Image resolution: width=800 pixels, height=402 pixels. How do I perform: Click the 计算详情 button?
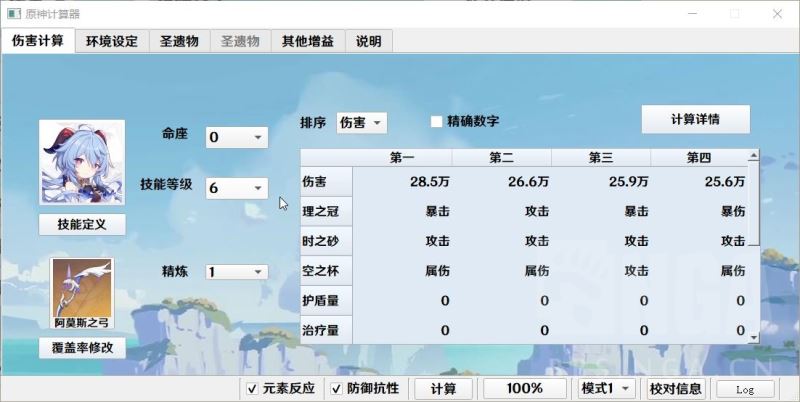pyautogui.click(x=695, y=119)
